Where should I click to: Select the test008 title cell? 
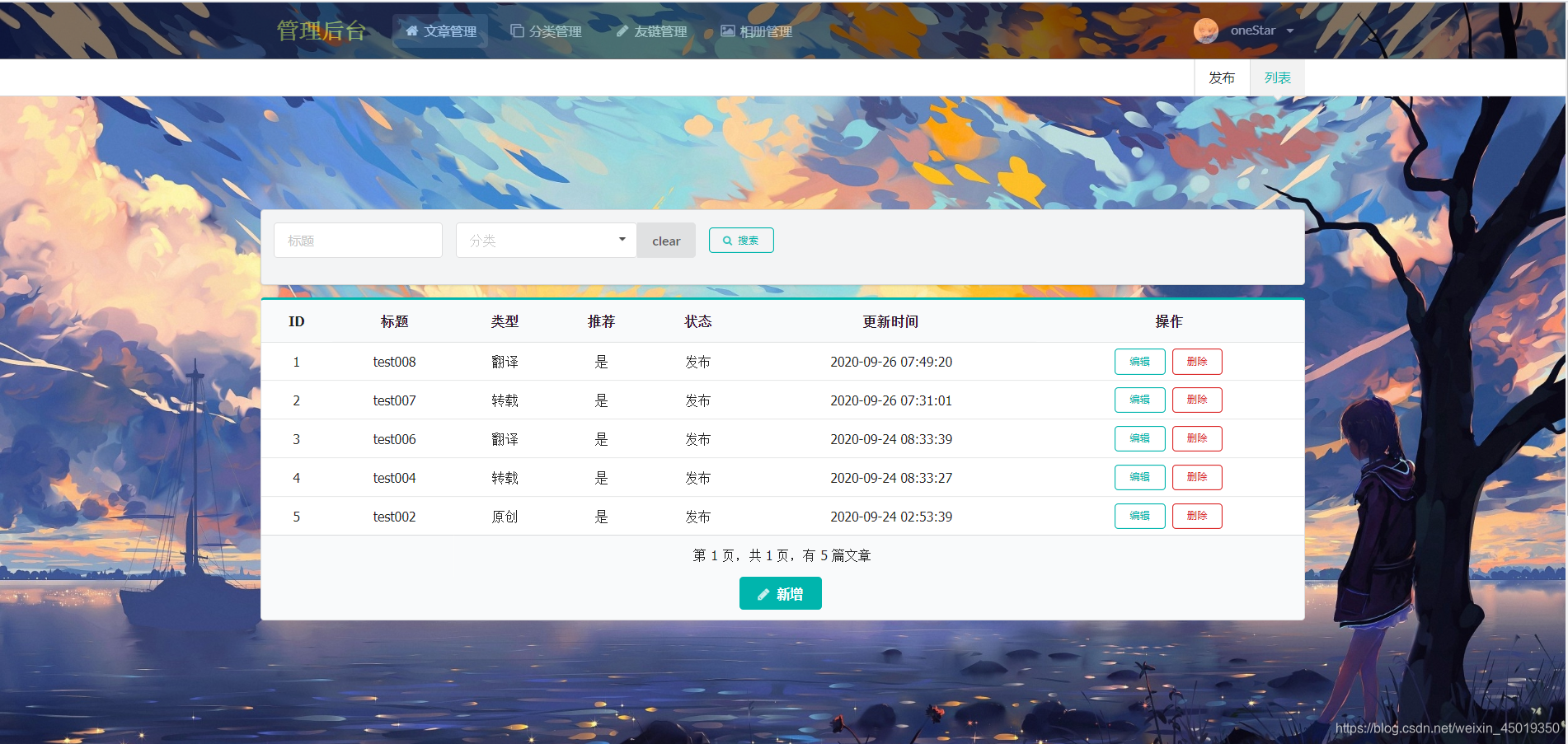coord(394,362)
